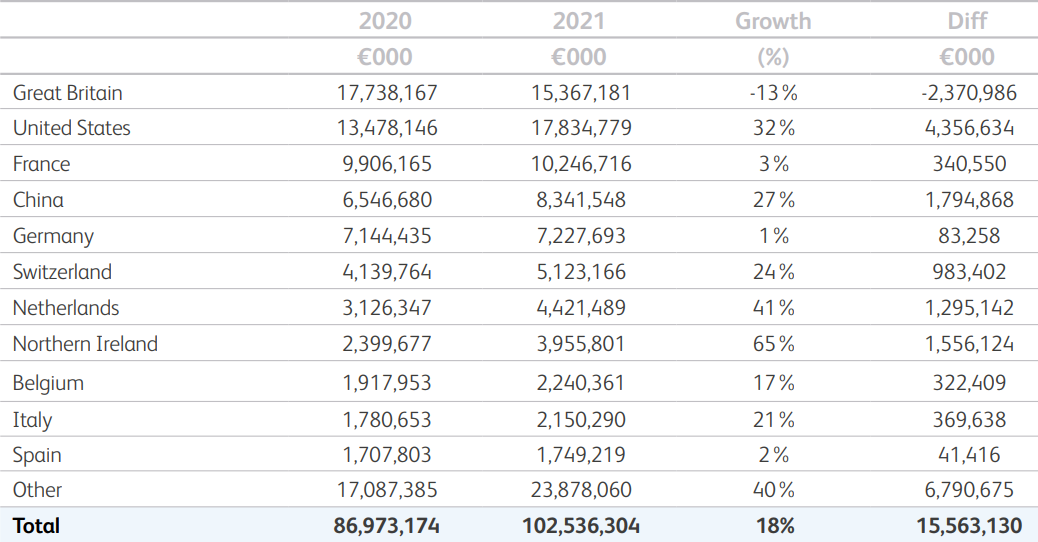Click the 2021 column header

click(579, 21)
